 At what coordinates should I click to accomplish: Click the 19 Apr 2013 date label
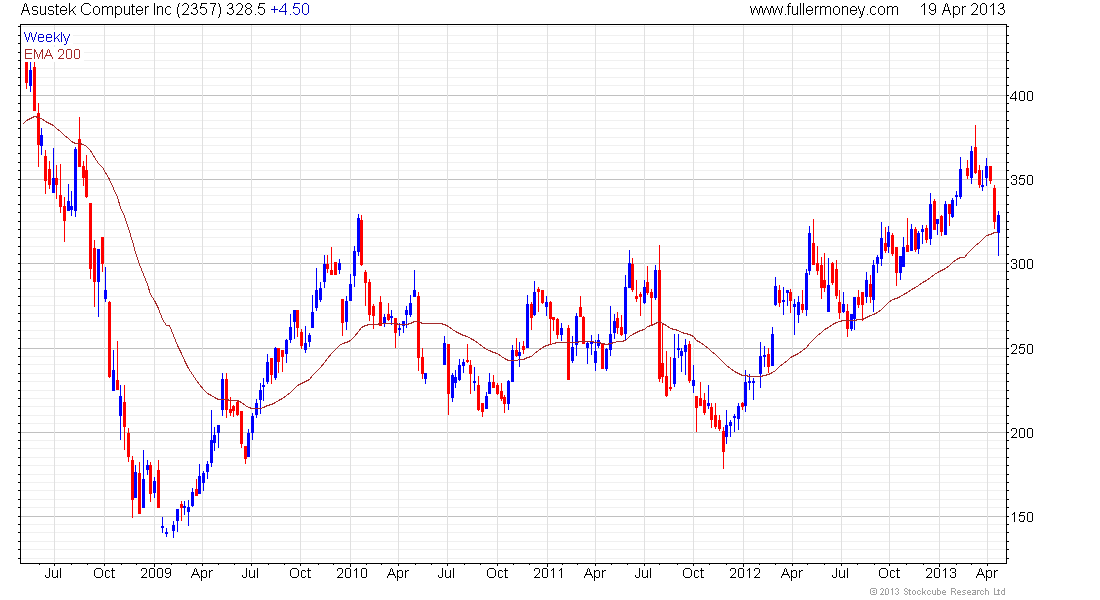coord(962,10)
